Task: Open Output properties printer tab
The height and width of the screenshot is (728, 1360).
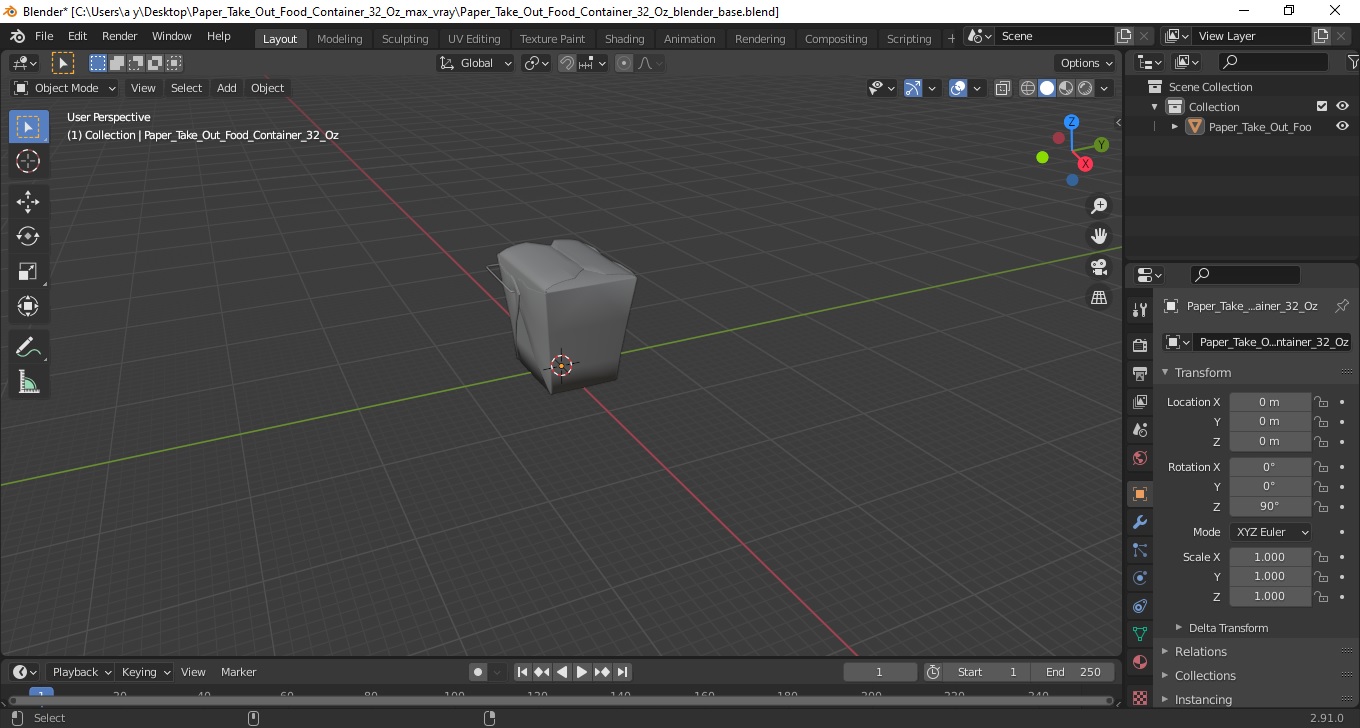Action: click(x=1139, y=373)
